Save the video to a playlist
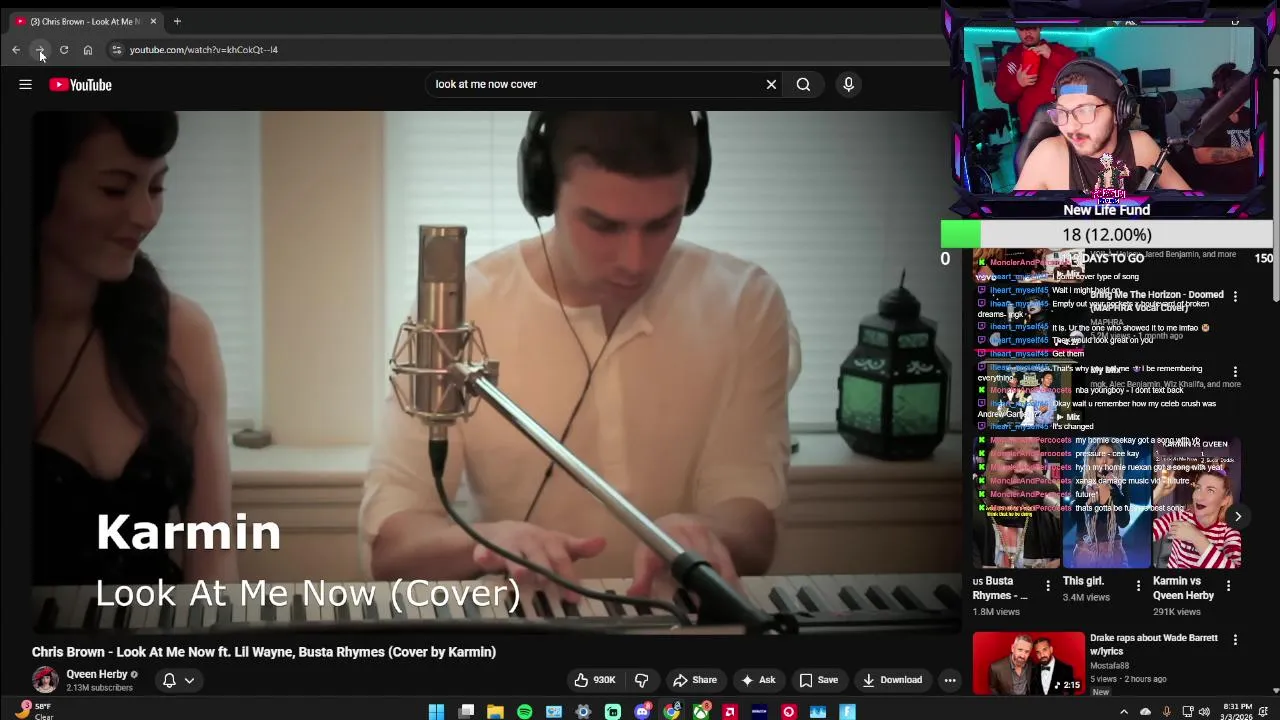Viewport: 1280px width, 720px height. 818,680
